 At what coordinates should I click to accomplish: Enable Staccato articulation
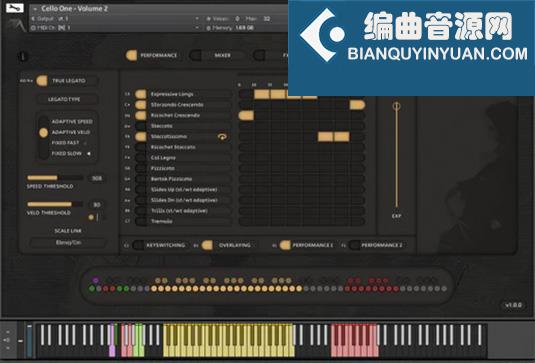(141, 126)
